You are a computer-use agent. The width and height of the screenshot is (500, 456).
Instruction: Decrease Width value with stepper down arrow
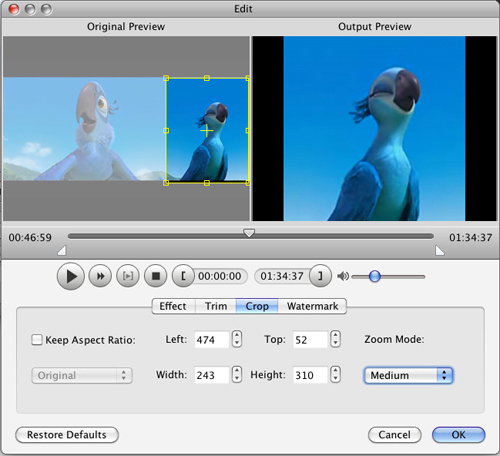tap(237, 378)
